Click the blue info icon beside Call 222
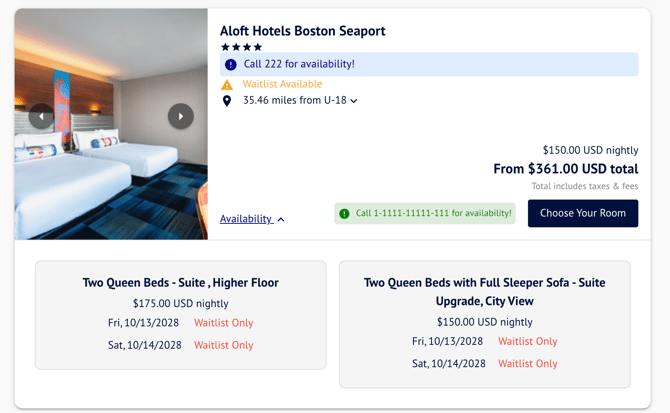The image size is (670, 413). coord(231,65)
